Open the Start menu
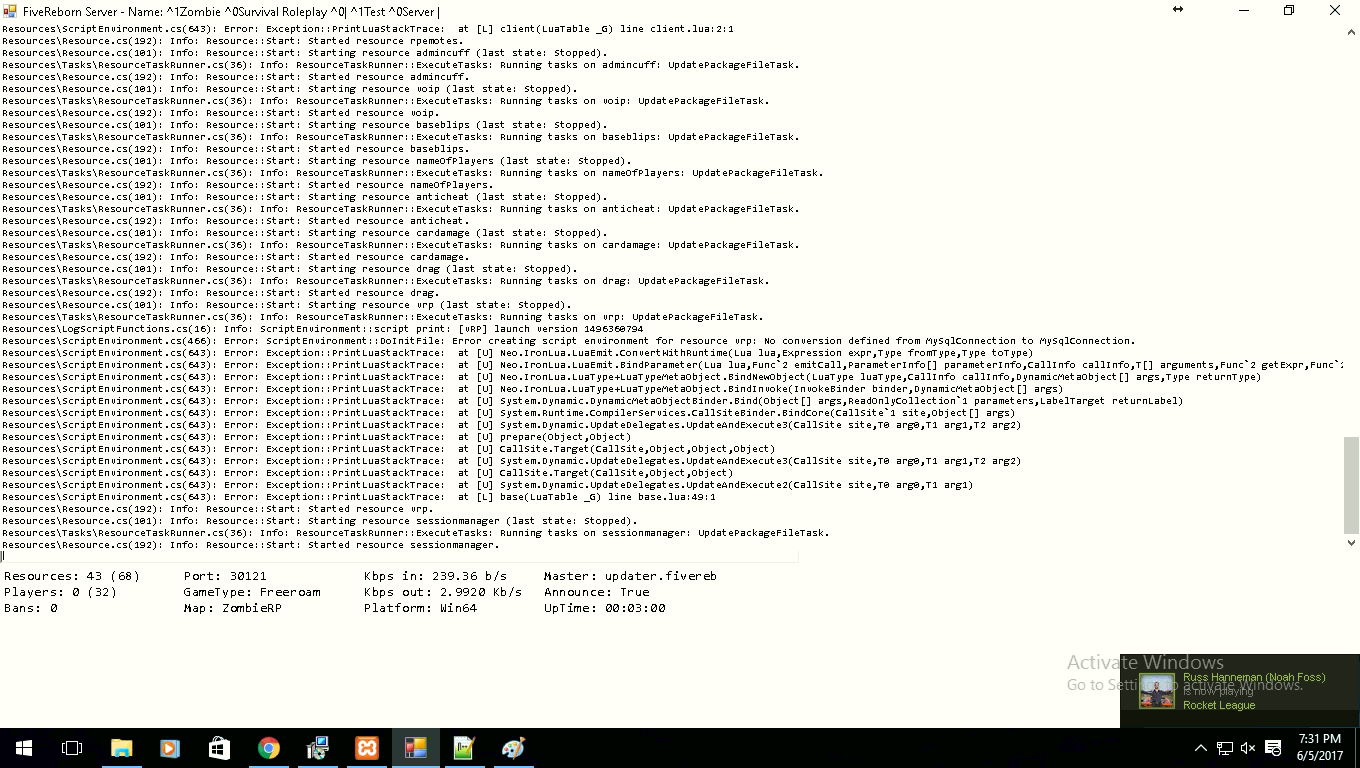Screen dimensions: 1360x768 pyautogui.click(x=23, y=748)
